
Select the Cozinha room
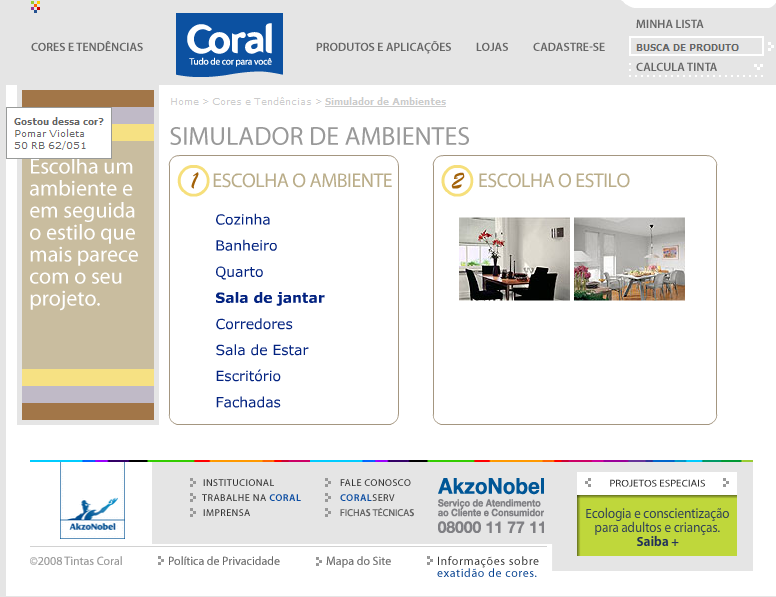pyautogui.click(x=243, y=219)
